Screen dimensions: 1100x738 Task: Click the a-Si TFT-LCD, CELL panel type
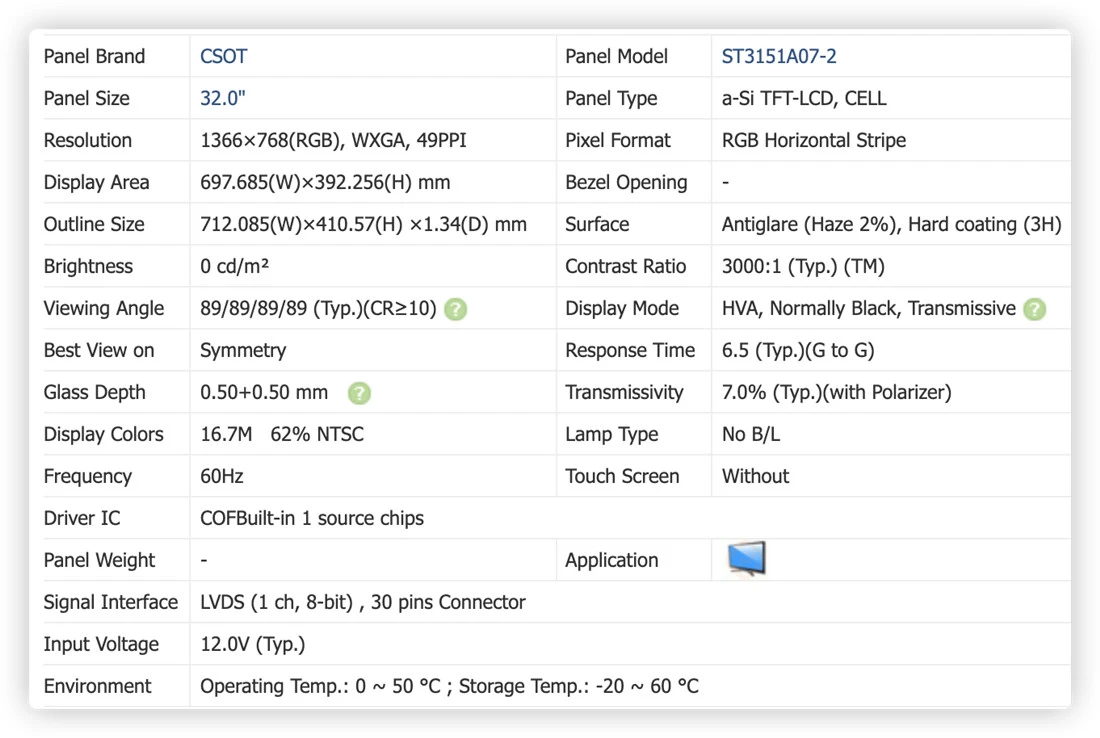(804, 98)
